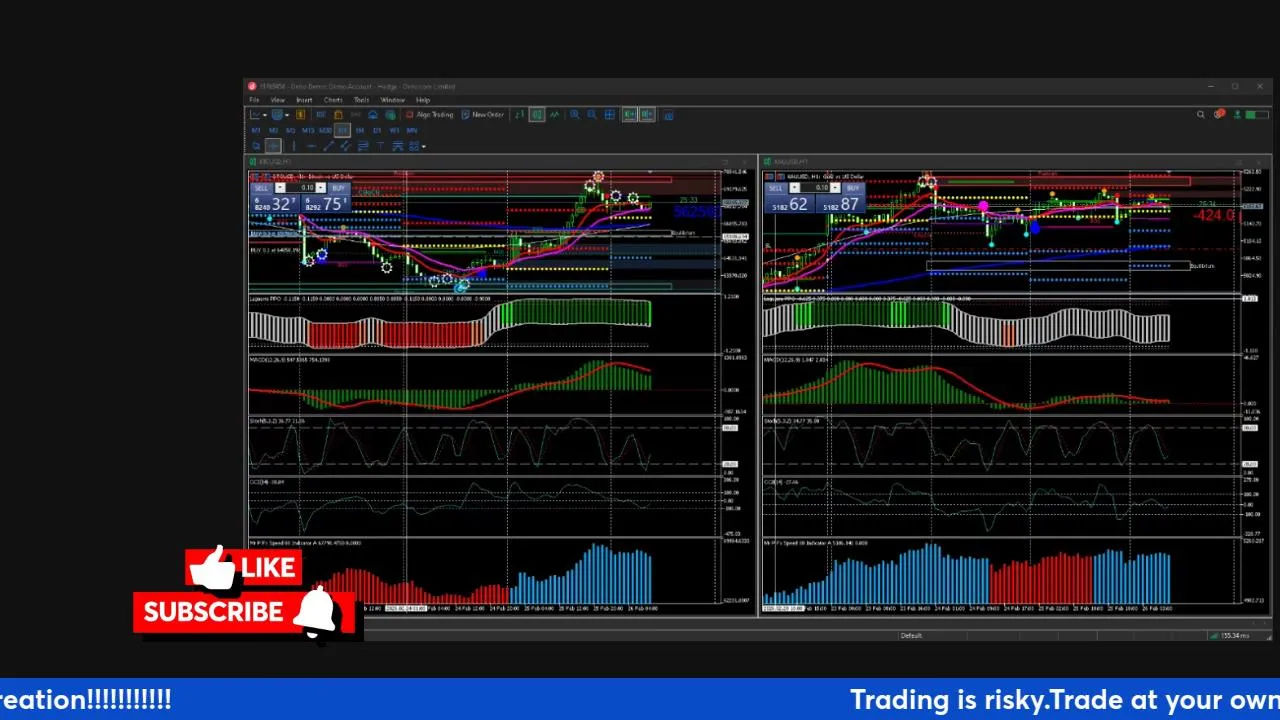This screenshot has height=720, width=1280.
Task: Open the Tools menu
Action: (x=361, y=100)
